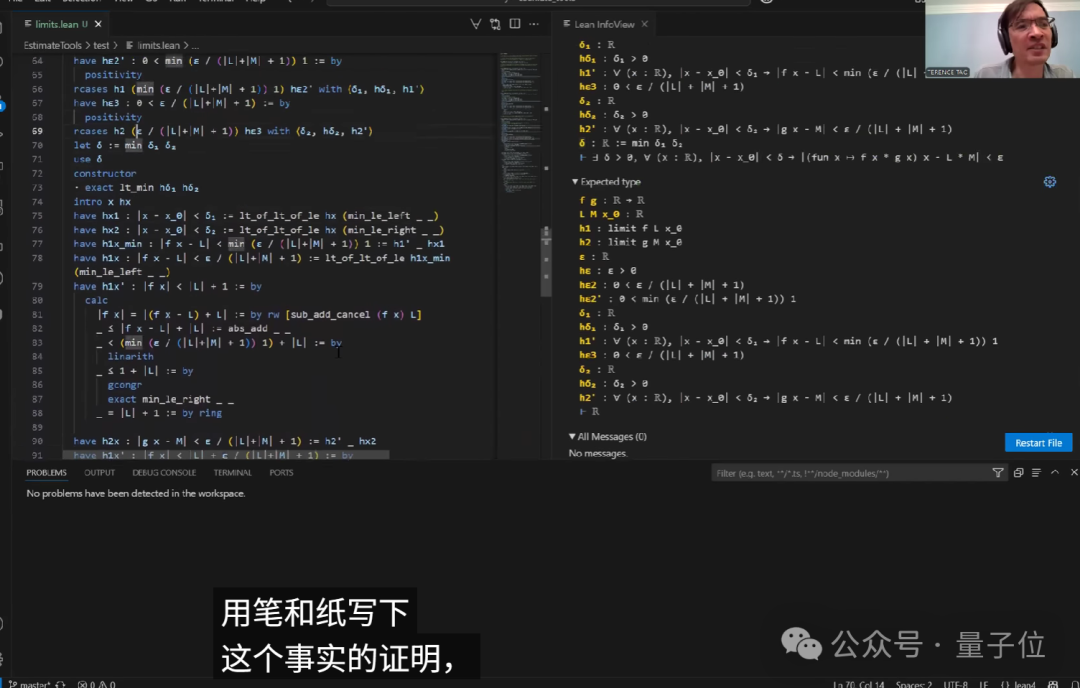Switch to the DEBUG CONSOLE tab

[164, 472]
